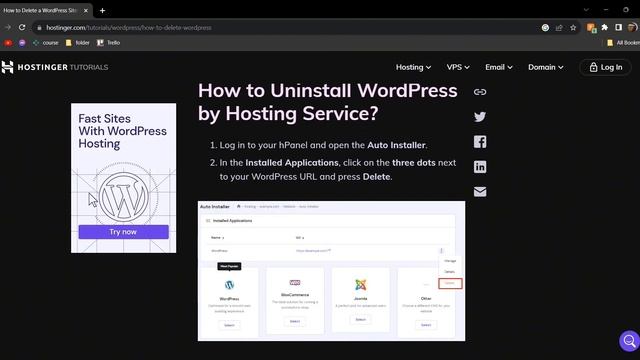This screenshot has height=360, width=640.
Task: Click the Log In button
Action: coord(606,67)
